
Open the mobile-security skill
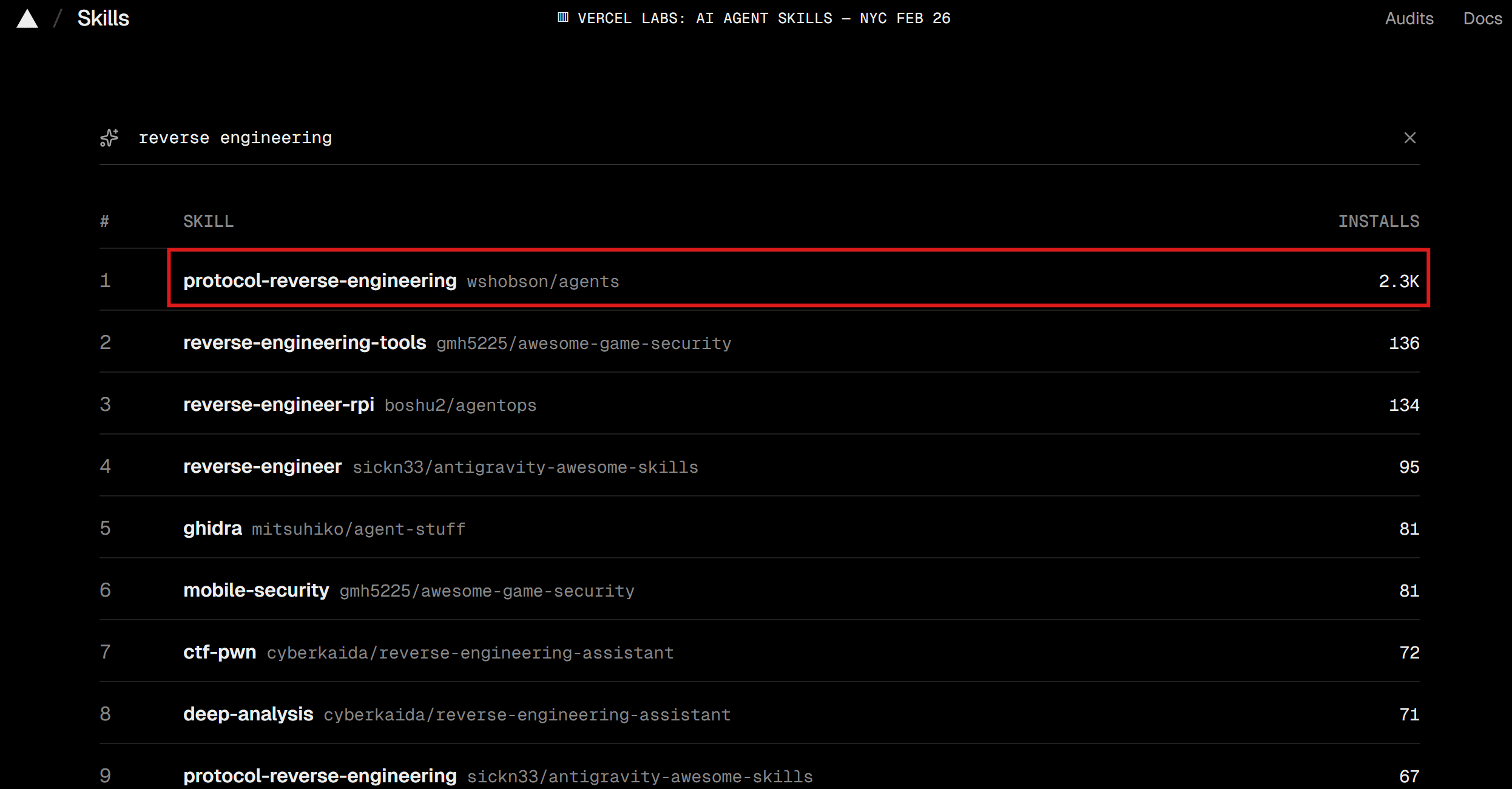(256, 590)
